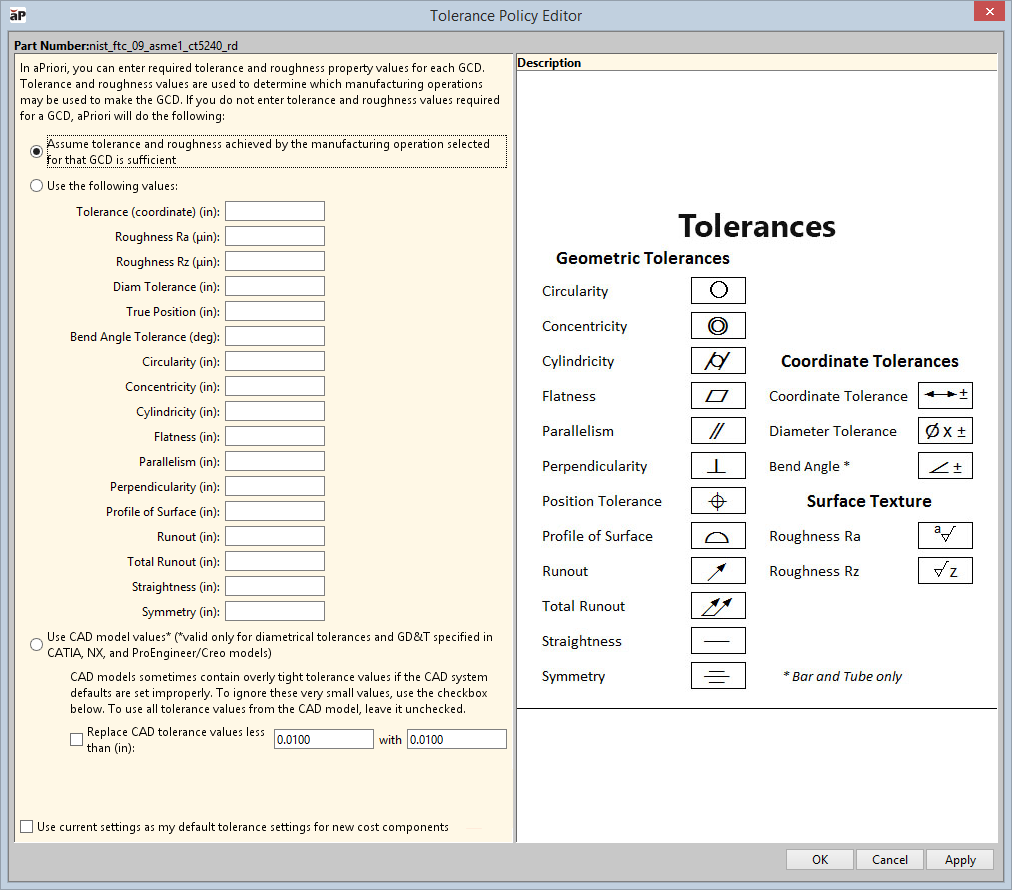Select the Use the following values option
The image size is (1012, 890).
point(37,186)
